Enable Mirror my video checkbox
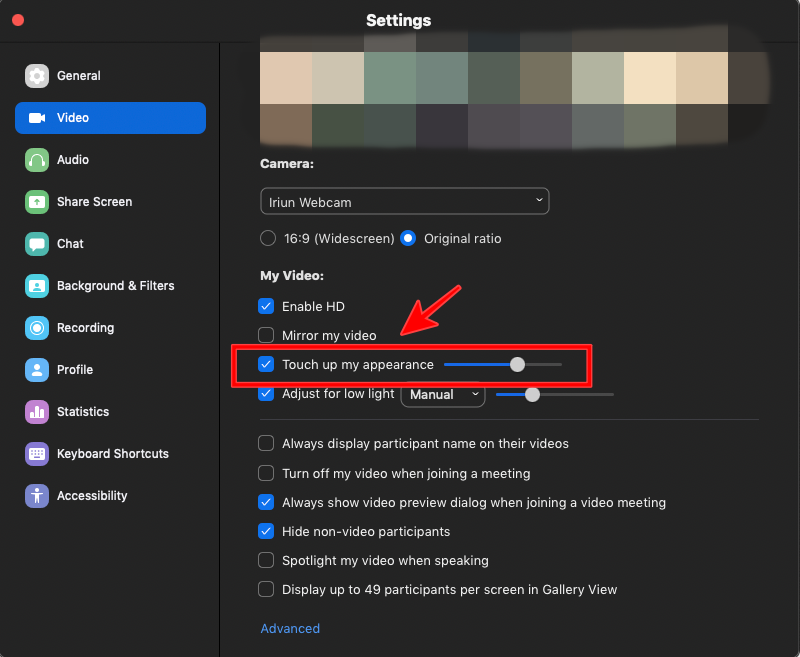800x657 pixels. tap(266, 335)
